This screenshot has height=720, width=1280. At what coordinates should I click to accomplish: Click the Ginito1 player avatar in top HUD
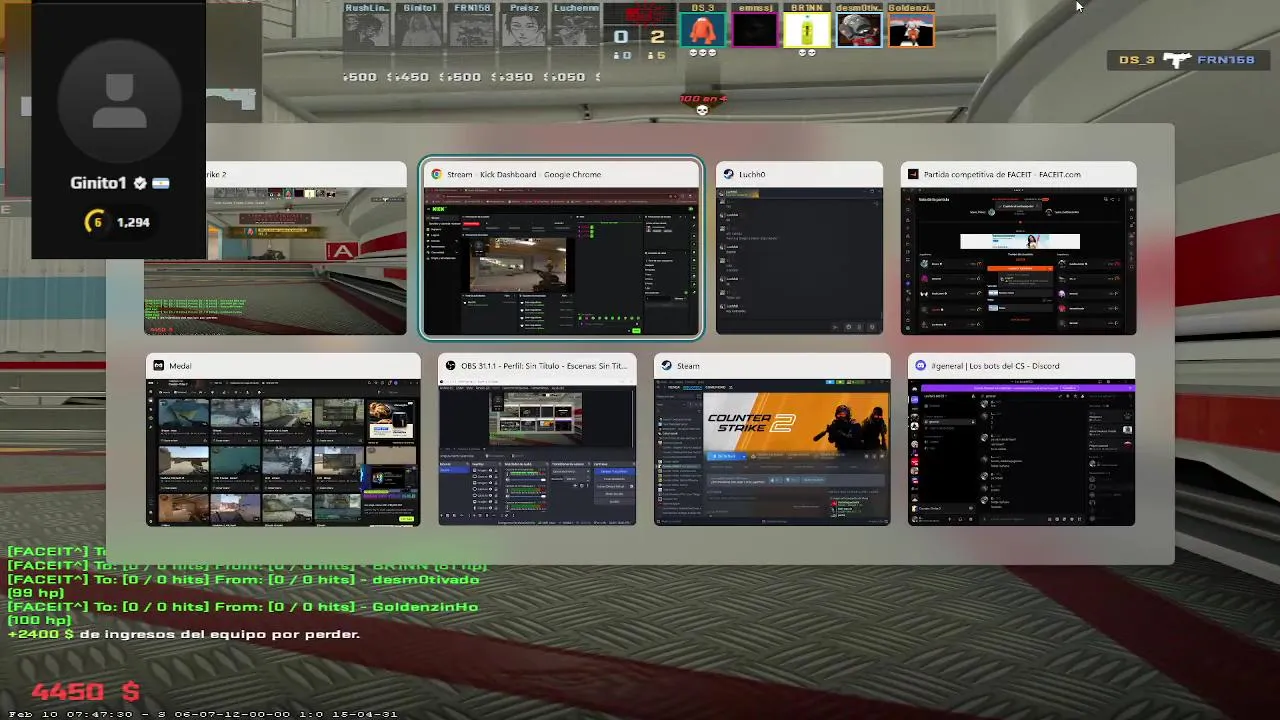tap(419, 30)
